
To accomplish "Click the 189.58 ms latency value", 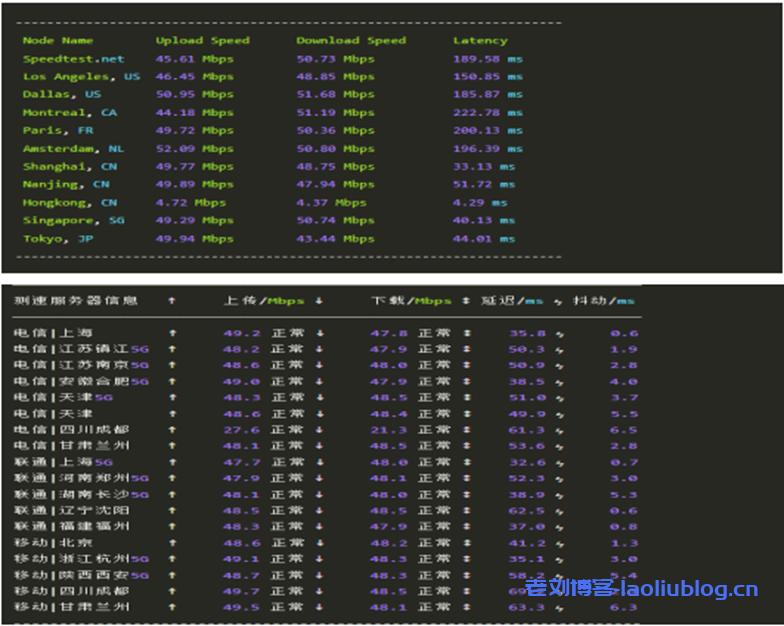I will point(487,59).
